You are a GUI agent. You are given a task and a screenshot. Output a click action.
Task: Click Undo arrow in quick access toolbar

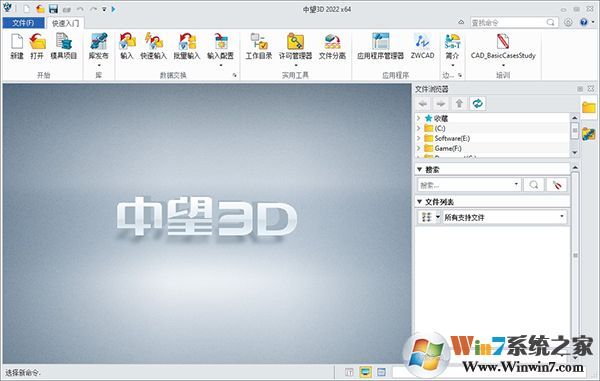[80, 9]
